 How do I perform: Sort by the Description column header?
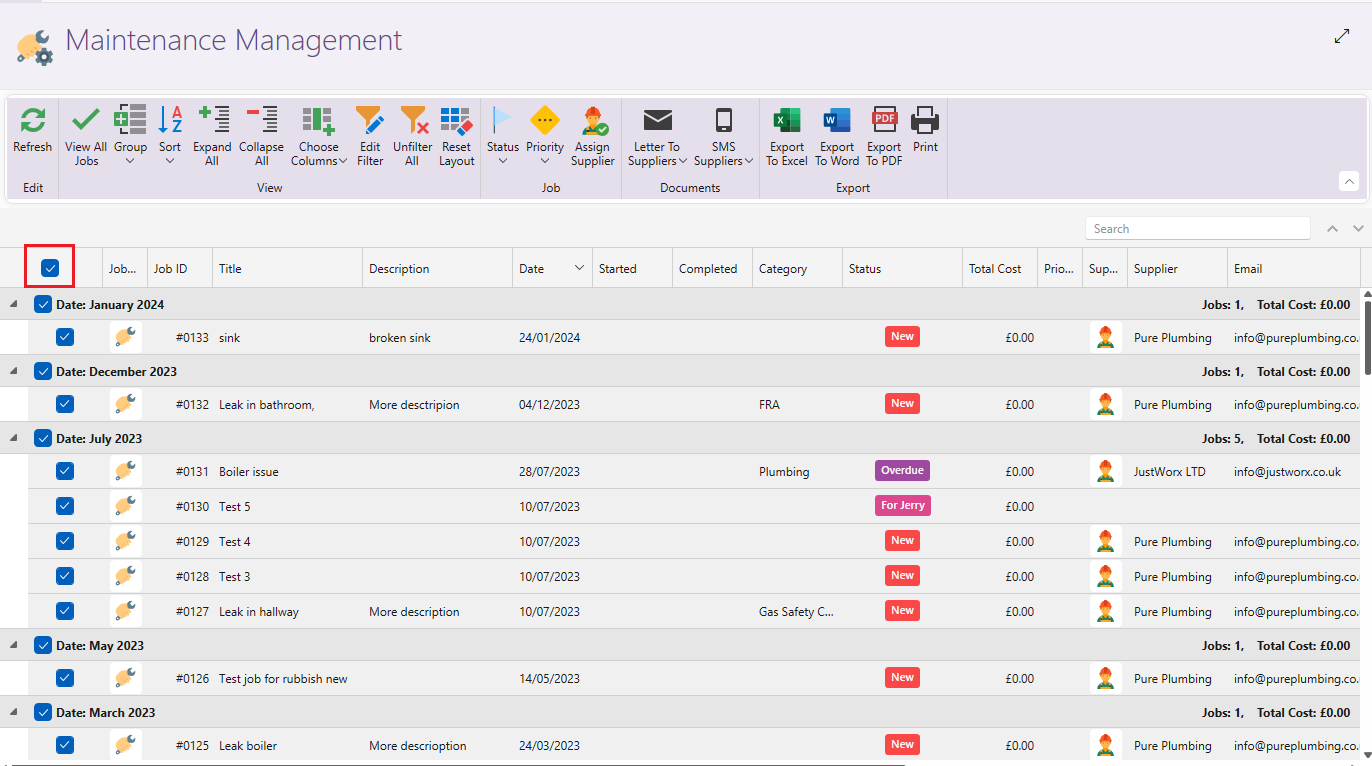pos(438,268)
